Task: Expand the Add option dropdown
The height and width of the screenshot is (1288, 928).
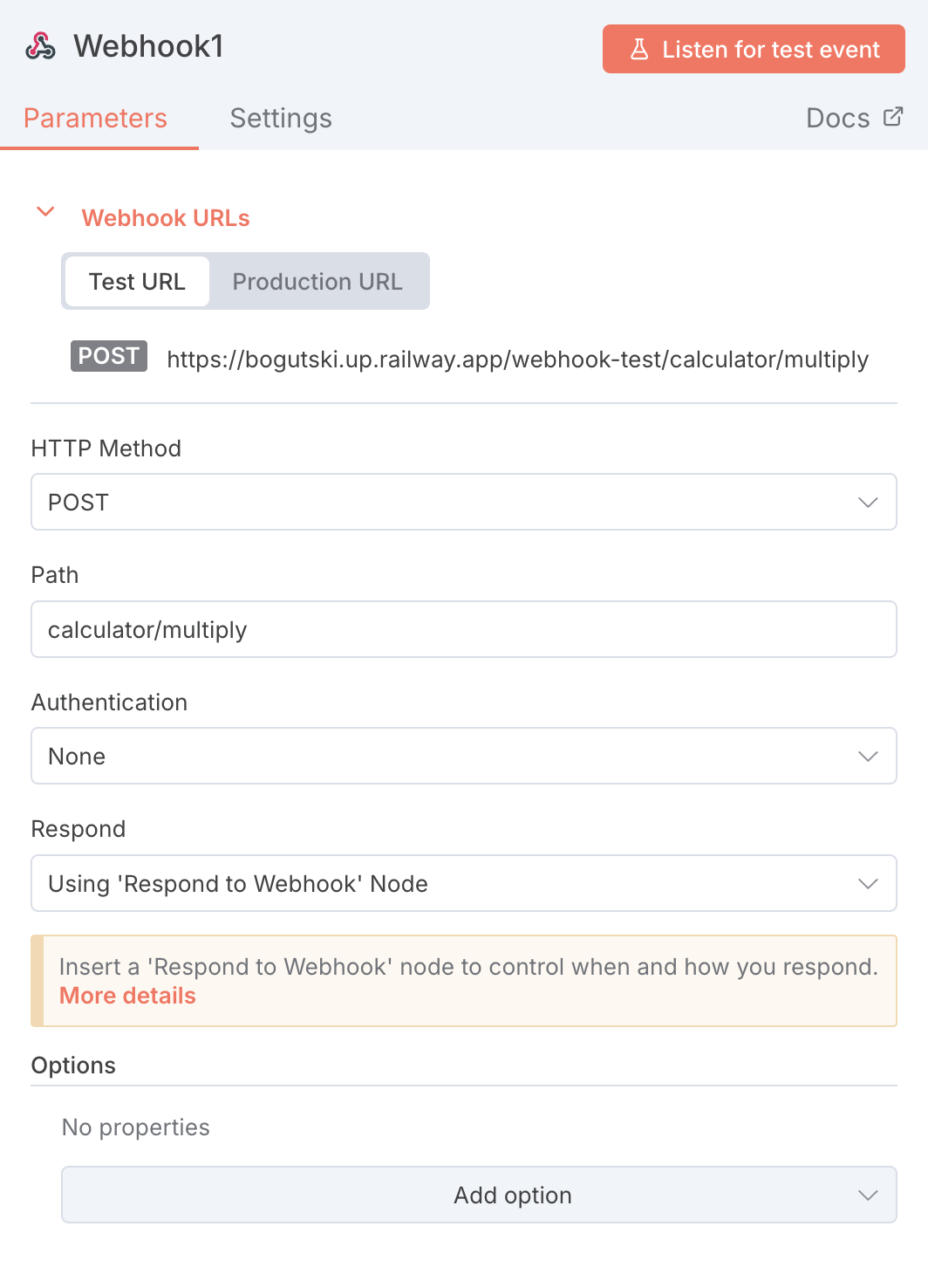Action: 479,1196
